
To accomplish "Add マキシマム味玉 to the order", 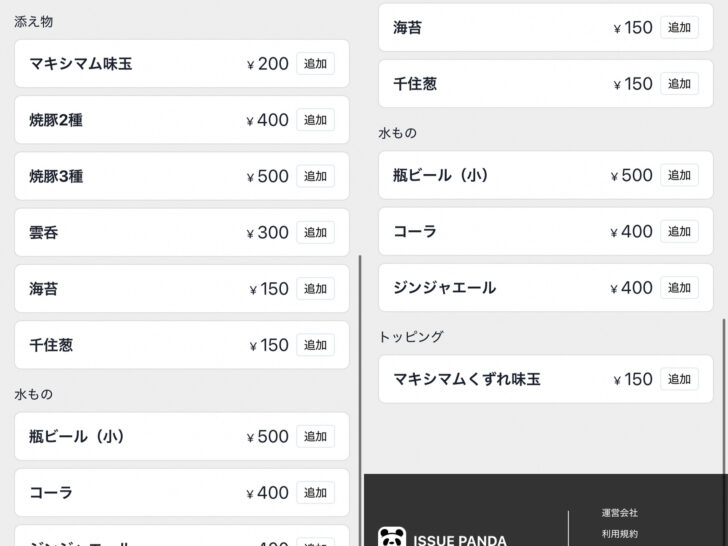I will tap(315, 64).
